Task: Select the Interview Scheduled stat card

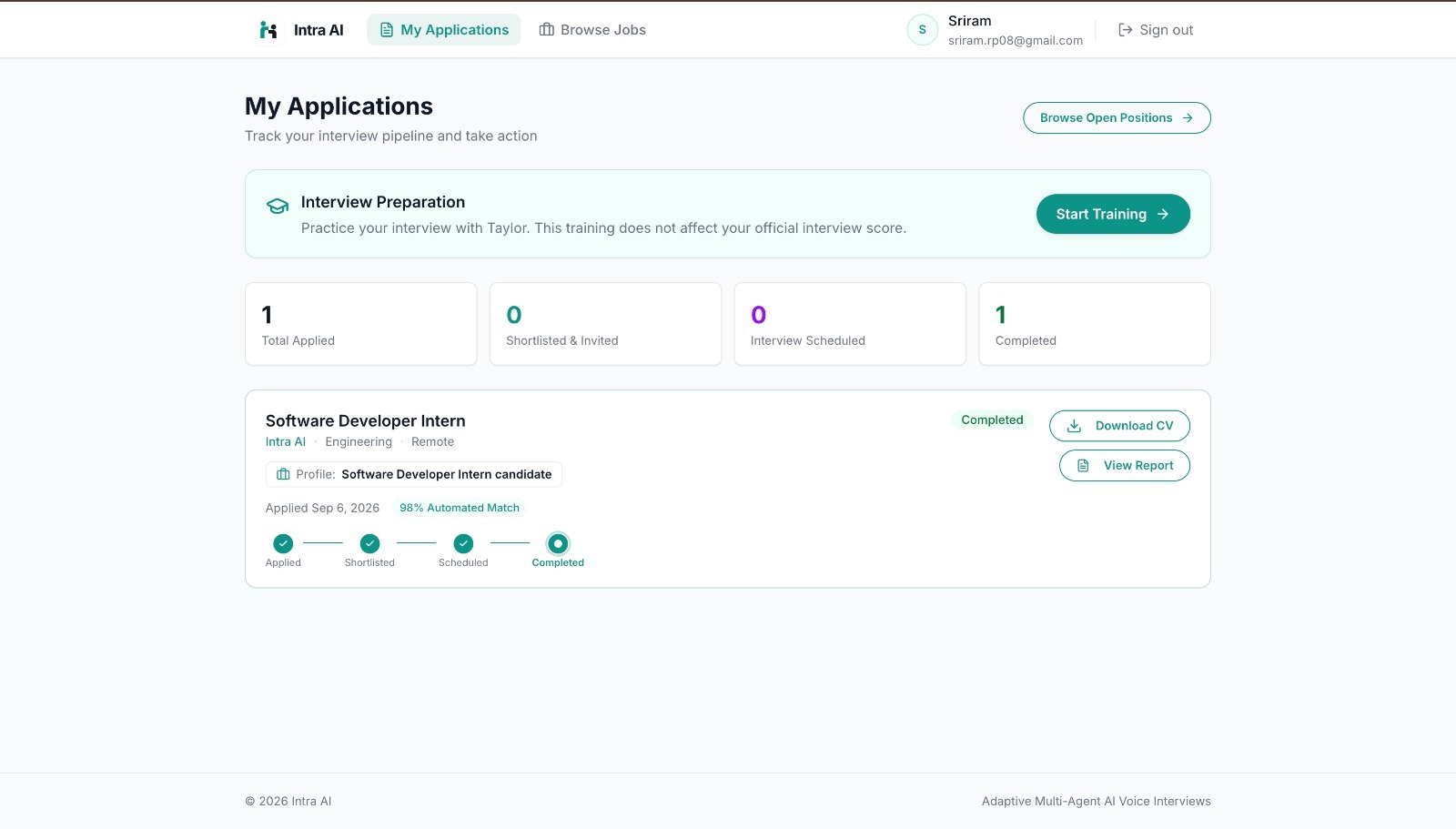Action: [x=850, y=324]
